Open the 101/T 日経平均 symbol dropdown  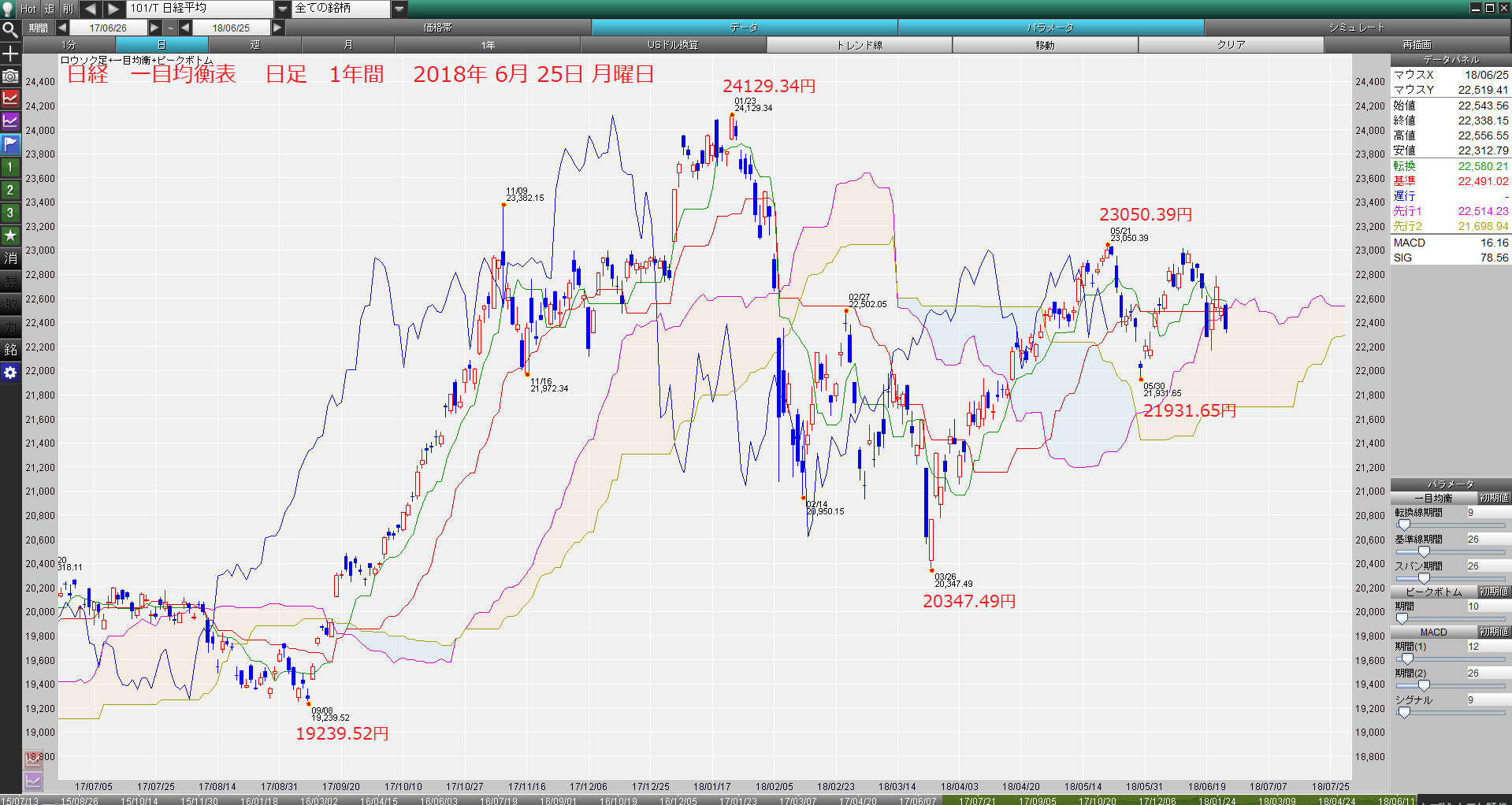click(283, 9)
